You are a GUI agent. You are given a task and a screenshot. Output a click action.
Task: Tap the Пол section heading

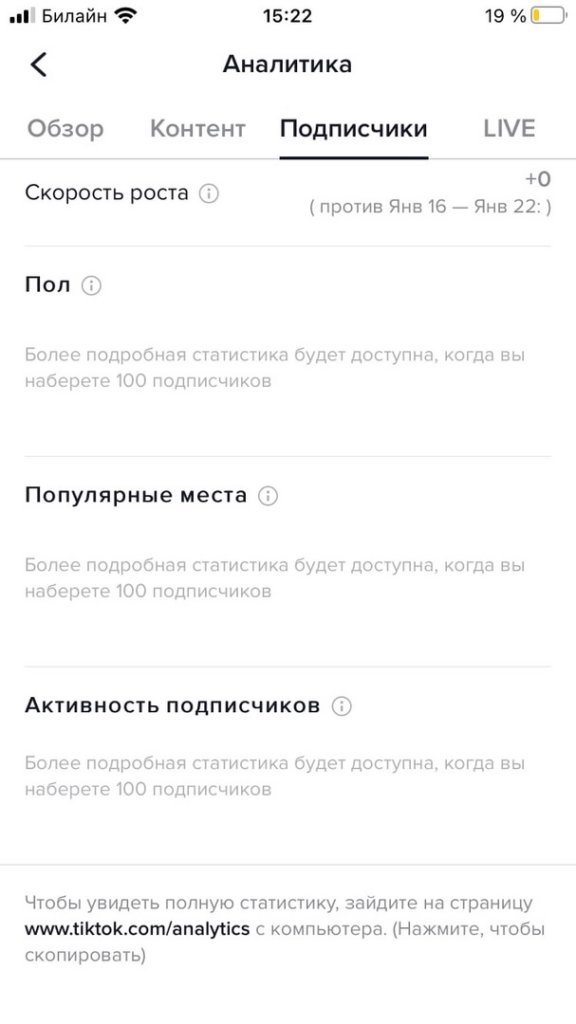(x=48, y=286)
